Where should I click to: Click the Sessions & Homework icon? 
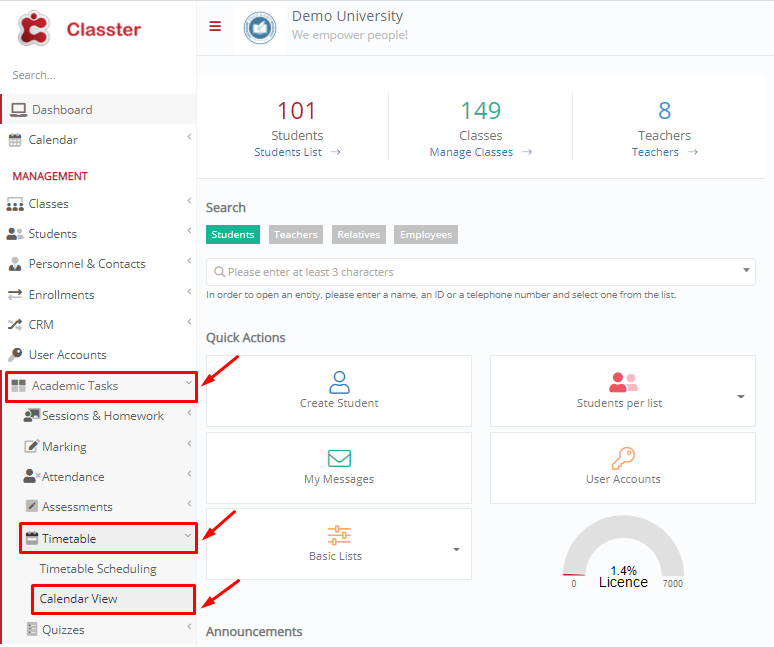[32, 416]
